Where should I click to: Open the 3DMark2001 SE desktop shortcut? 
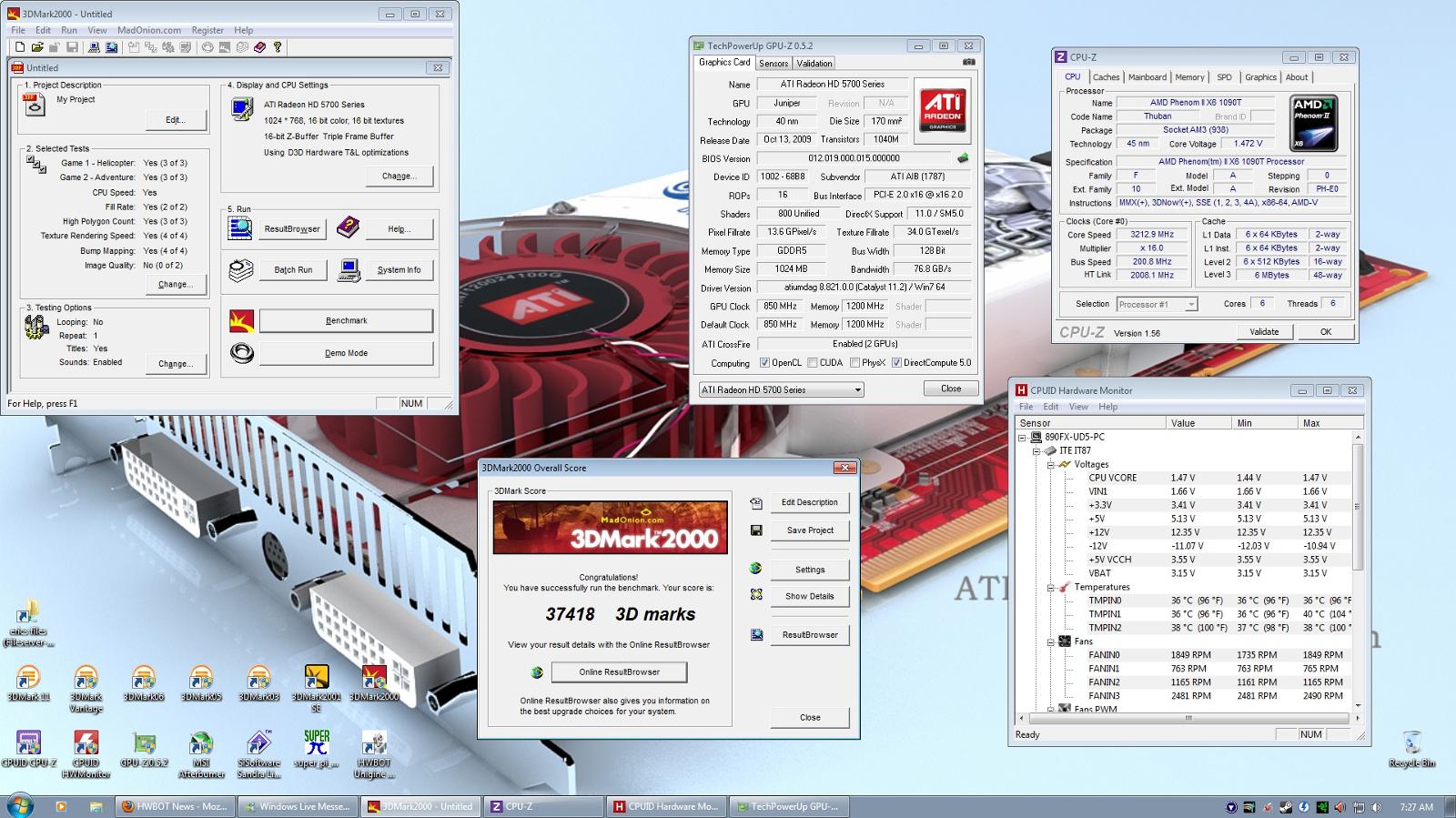316,690
